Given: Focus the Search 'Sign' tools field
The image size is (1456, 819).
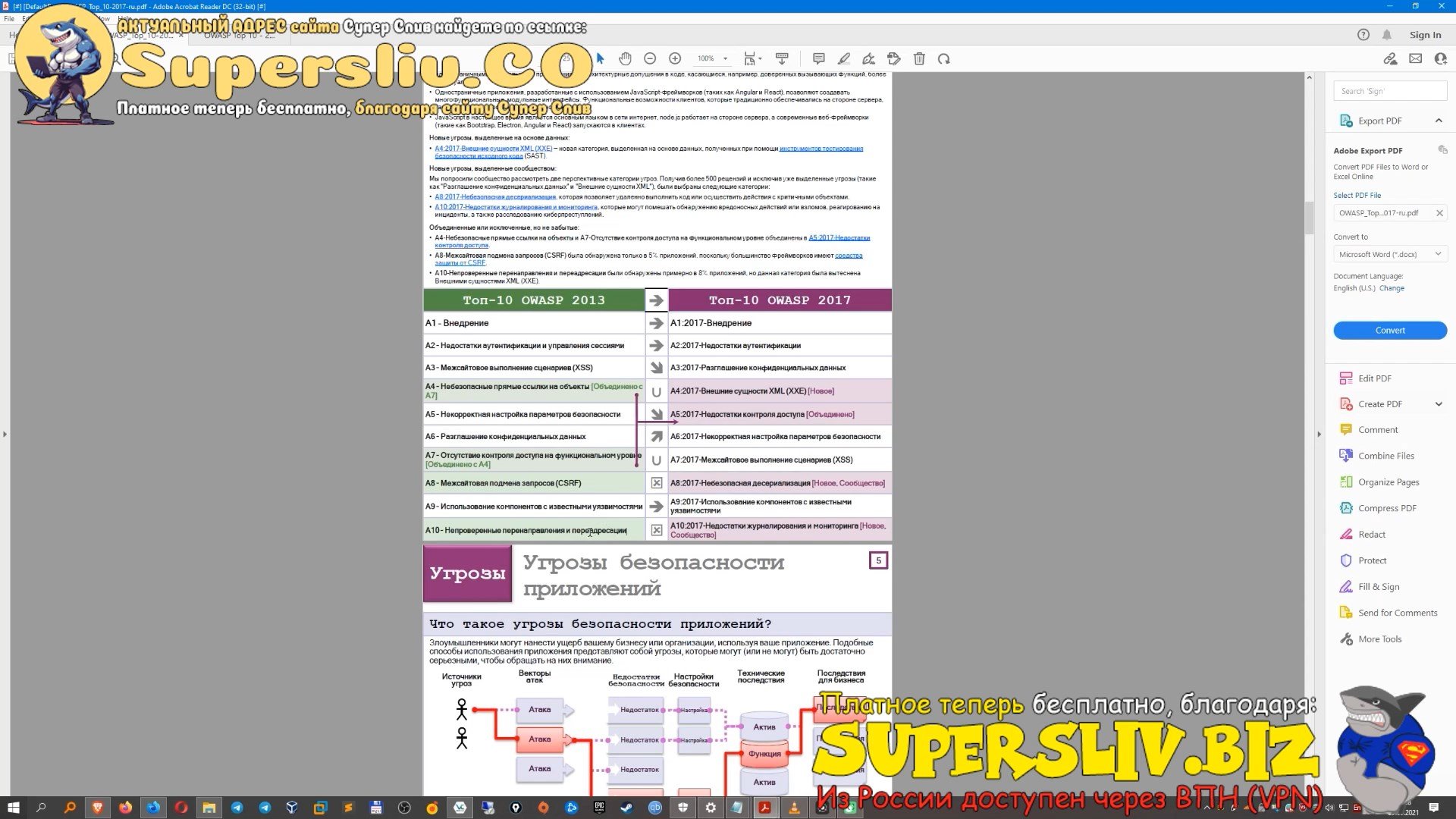Looking at the screenshot, I should (1390, 91).
